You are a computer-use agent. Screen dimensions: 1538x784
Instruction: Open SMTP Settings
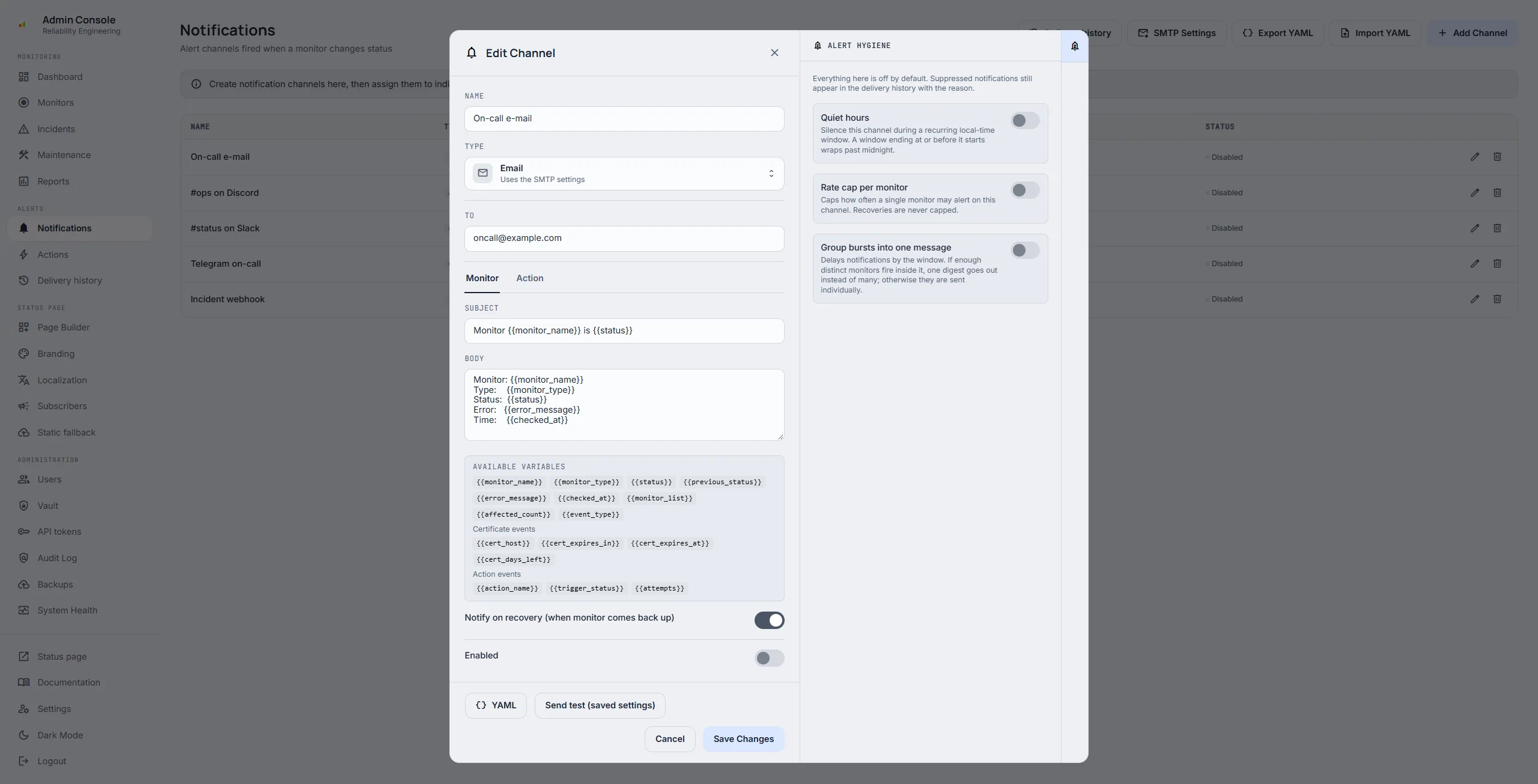pos(1176,33)
